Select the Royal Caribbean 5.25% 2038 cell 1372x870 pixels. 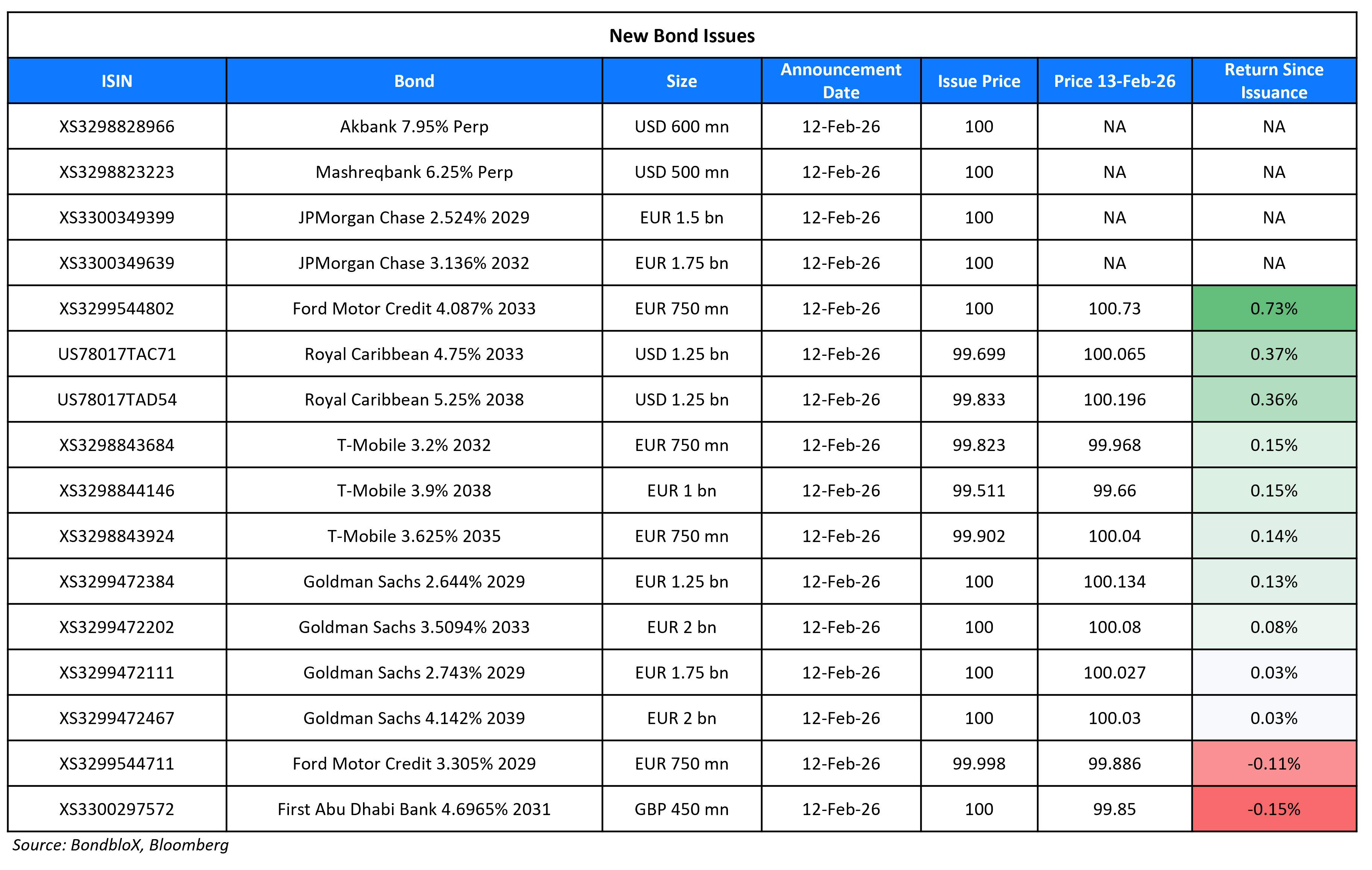pyautogui.click(x=414, y=399)
